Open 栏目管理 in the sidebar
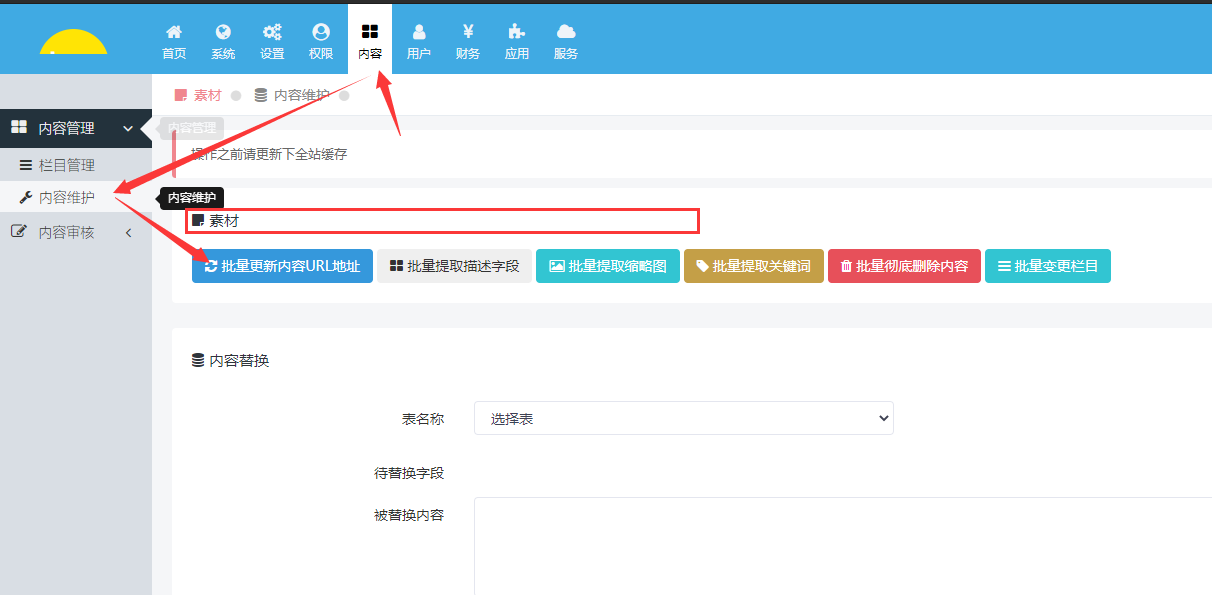Screen dimensions: 1212x595 coord(66,165)
